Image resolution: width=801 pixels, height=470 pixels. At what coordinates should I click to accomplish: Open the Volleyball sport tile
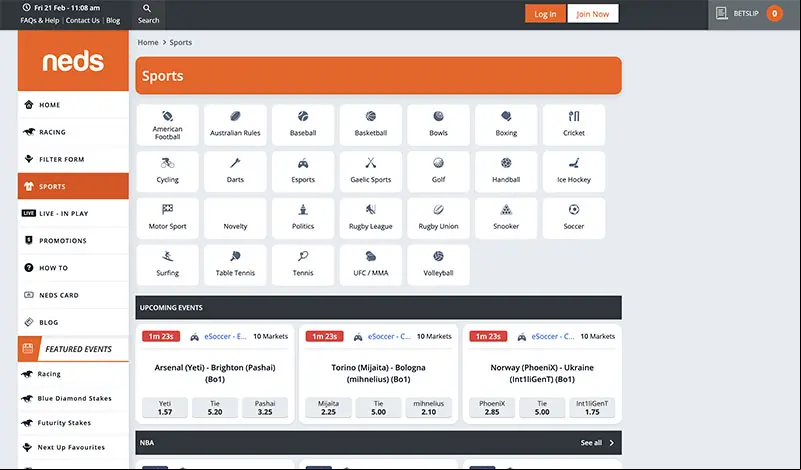(438, 265)
